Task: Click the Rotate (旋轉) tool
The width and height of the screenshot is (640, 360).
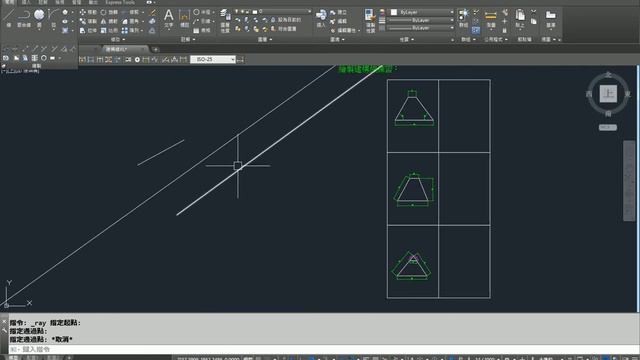Action: point(109,12)
